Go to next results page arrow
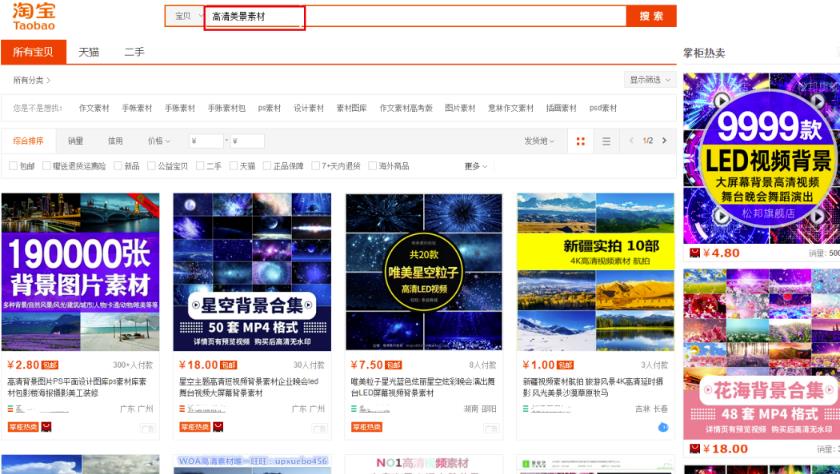 click(x=664, y=141)
